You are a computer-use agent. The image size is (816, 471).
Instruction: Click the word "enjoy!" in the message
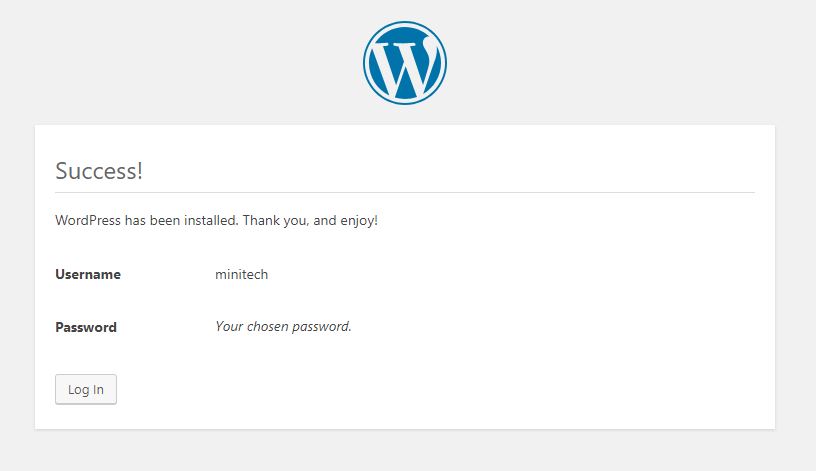coord(359,221)
